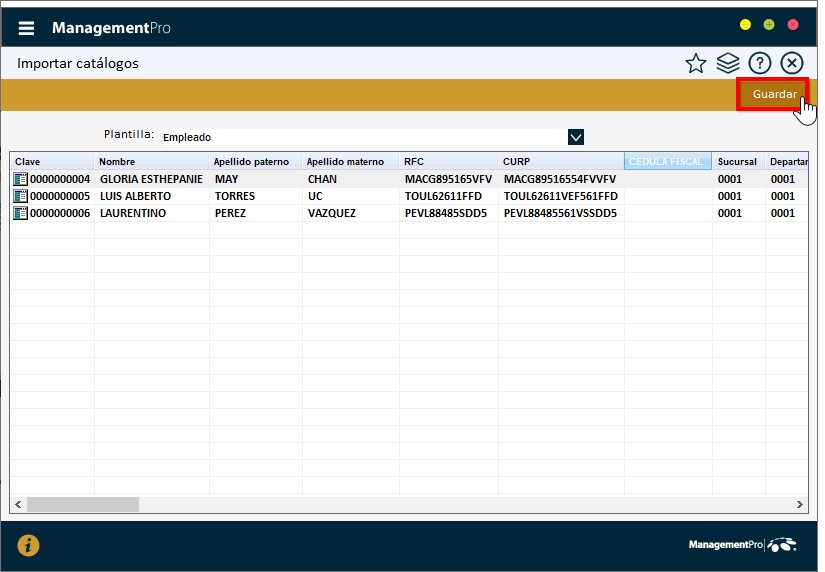Click the row icon for 0000000004
Viewport: 825px width, 572px height.
(21, 179)
